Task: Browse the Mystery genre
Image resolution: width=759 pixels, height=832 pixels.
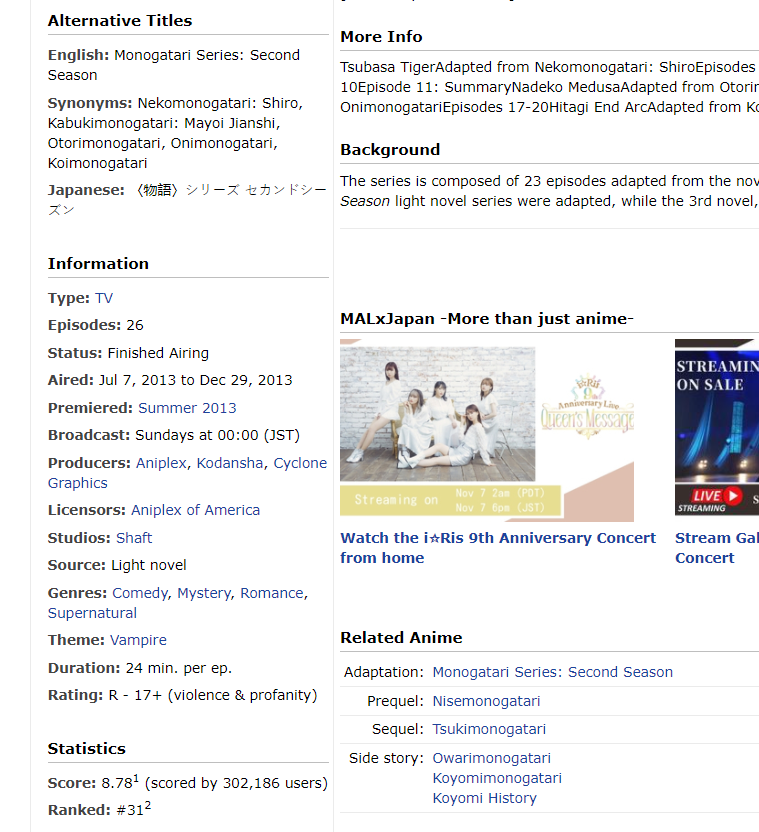Action: coord(204,593)
